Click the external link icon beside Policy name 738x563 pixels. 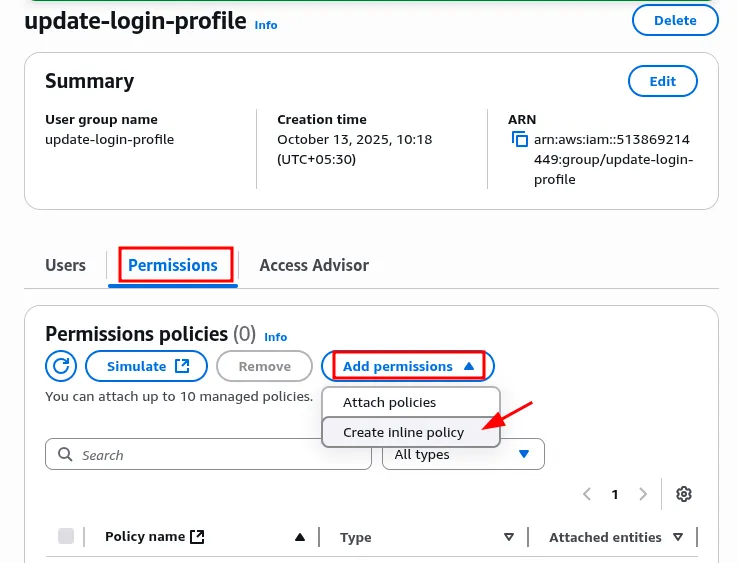[x=197, y=537]
